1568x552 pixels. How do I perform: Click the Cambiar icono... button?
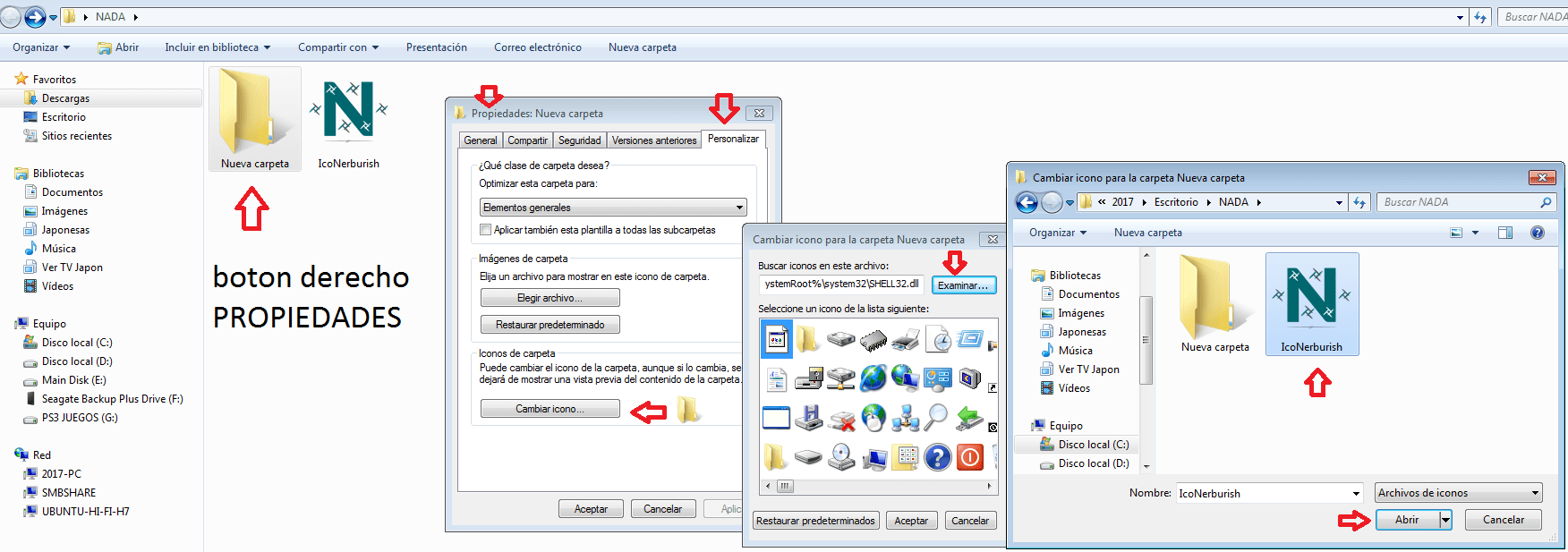coord(550,409)
